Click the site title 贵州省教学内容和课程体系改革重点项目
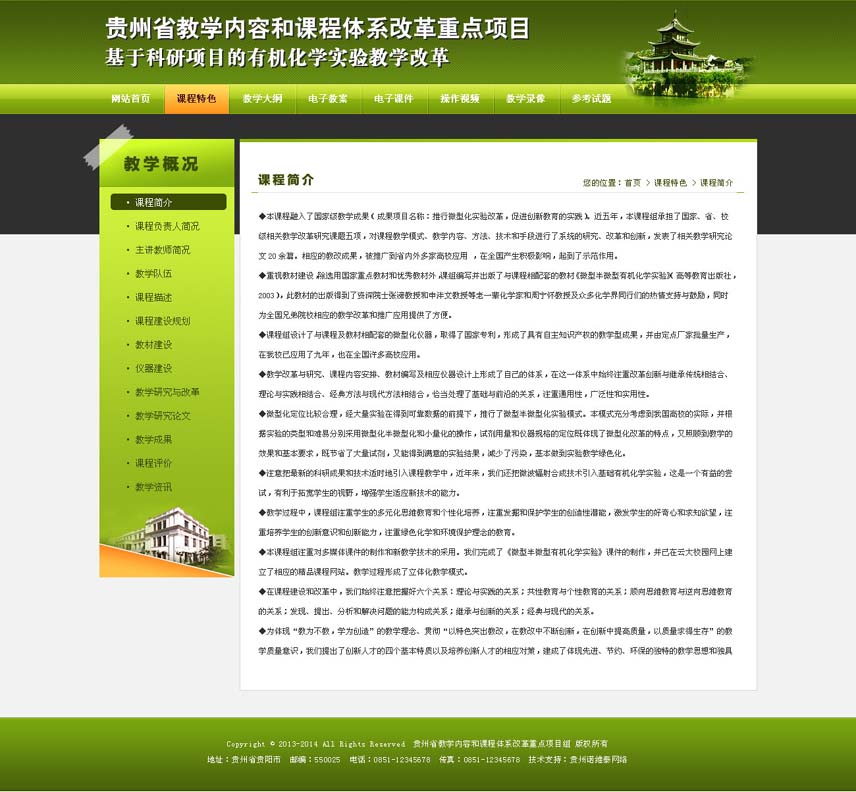 [317, 28]
